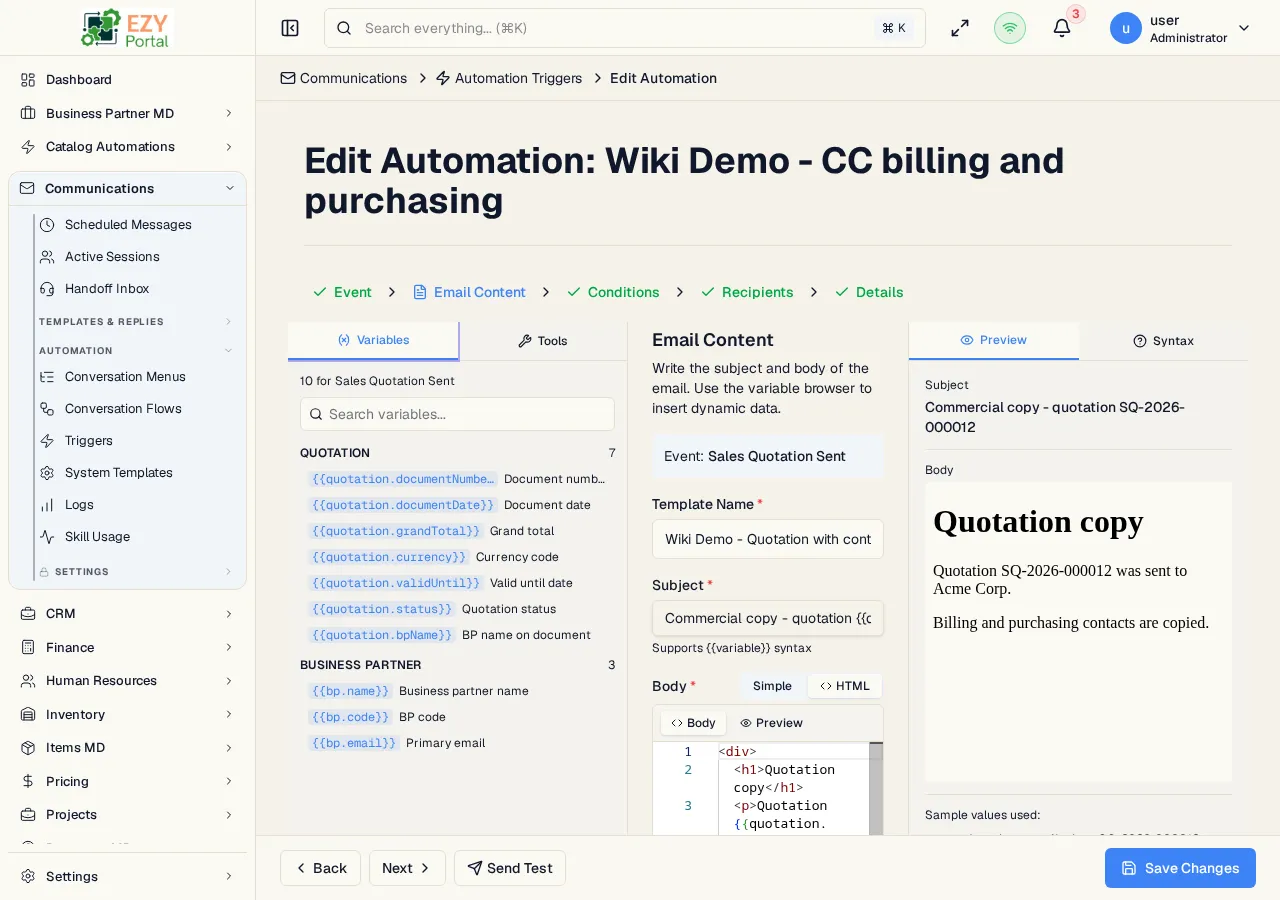Select the Body code view toggle

[x=693, y=723]
